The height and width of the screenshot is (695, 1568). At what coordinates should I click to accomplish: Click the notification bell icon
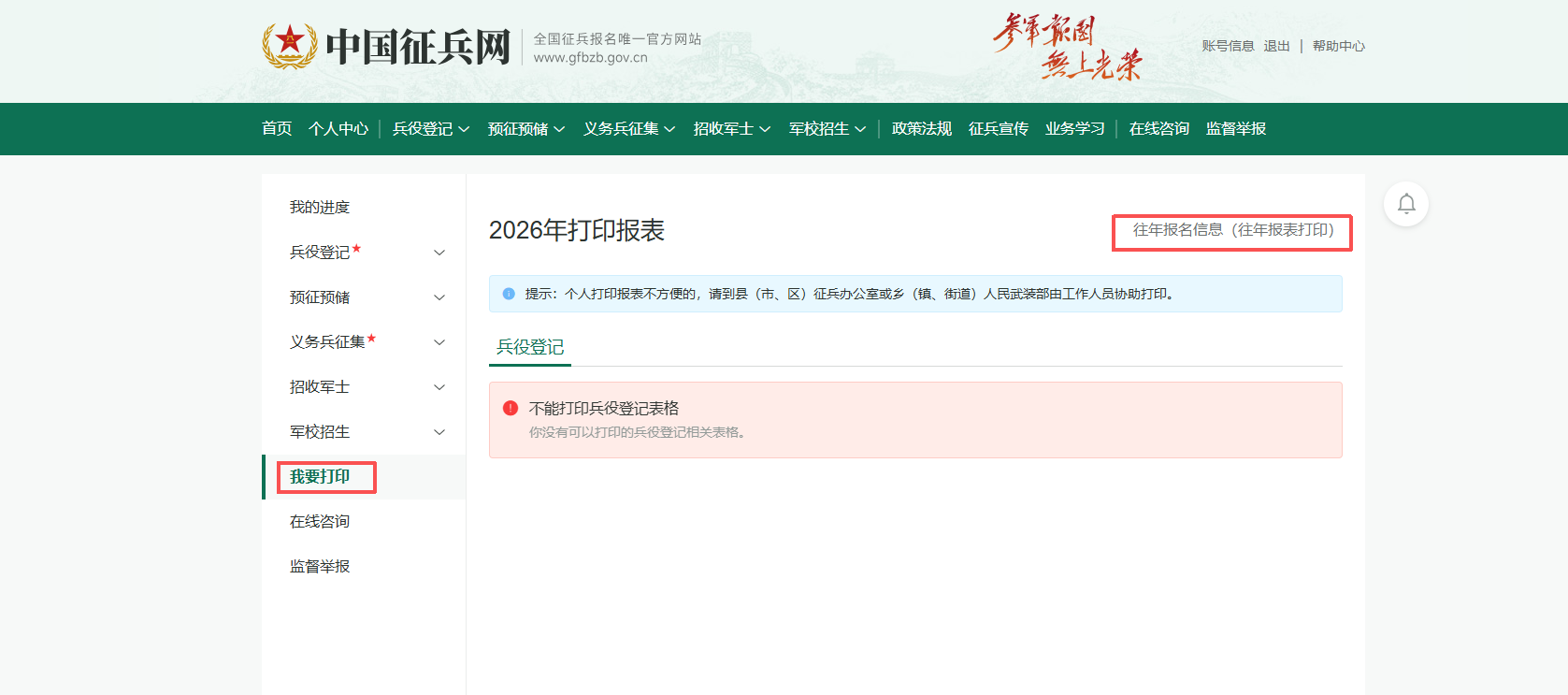point(1405,204)
